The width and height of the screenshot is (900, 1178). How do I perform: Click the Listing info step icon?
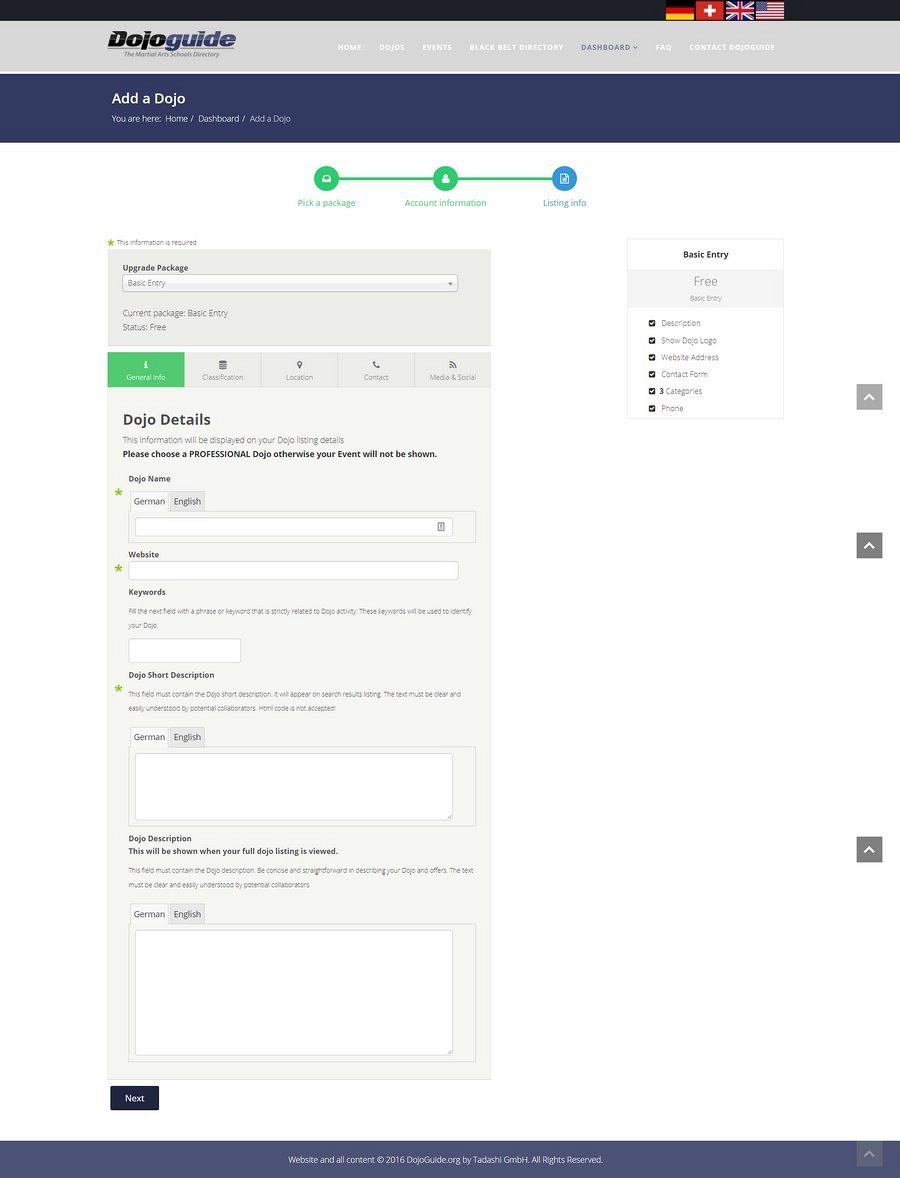(x=564, y=179)
